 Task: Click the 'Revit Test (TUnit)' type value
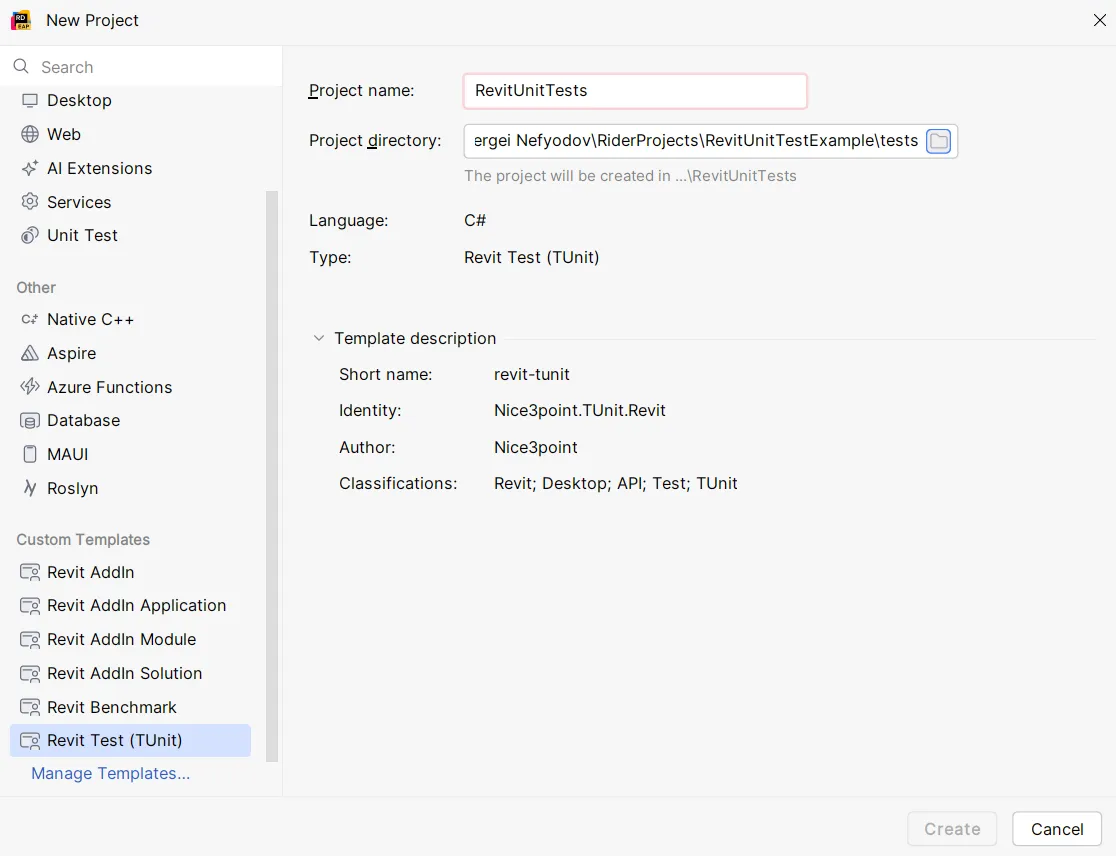pos(532,258)
